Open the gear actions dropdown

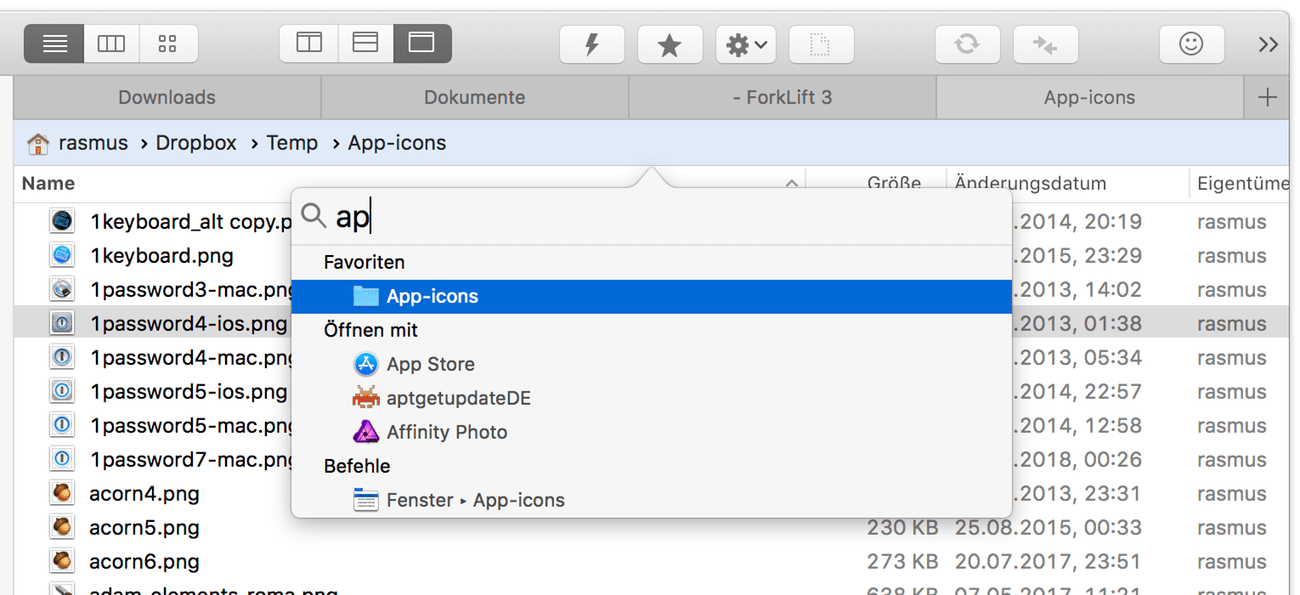pos(748,44)
